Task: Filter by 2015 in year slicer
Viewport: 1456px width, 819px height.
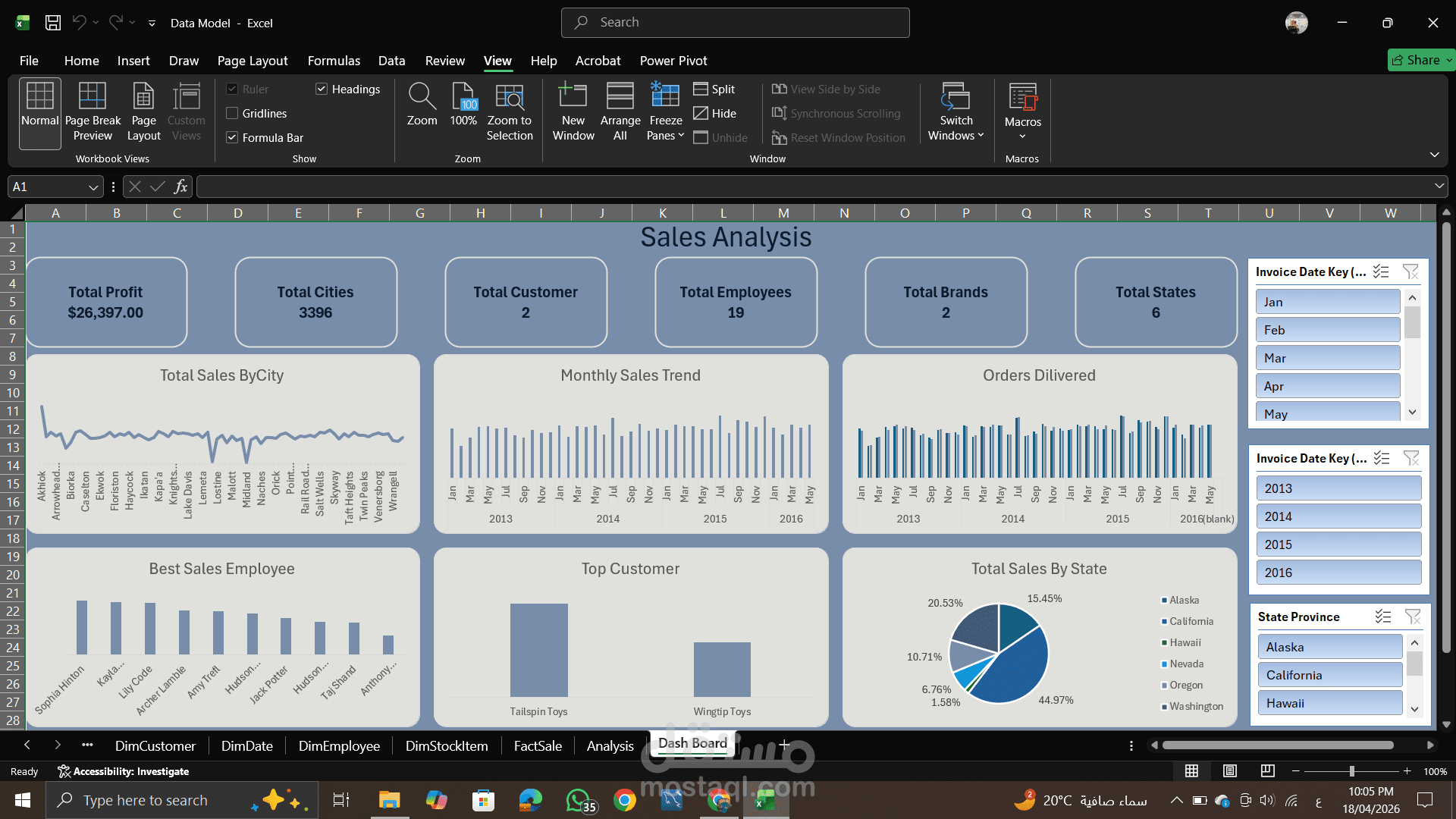Action: [x=1338, y=544]
